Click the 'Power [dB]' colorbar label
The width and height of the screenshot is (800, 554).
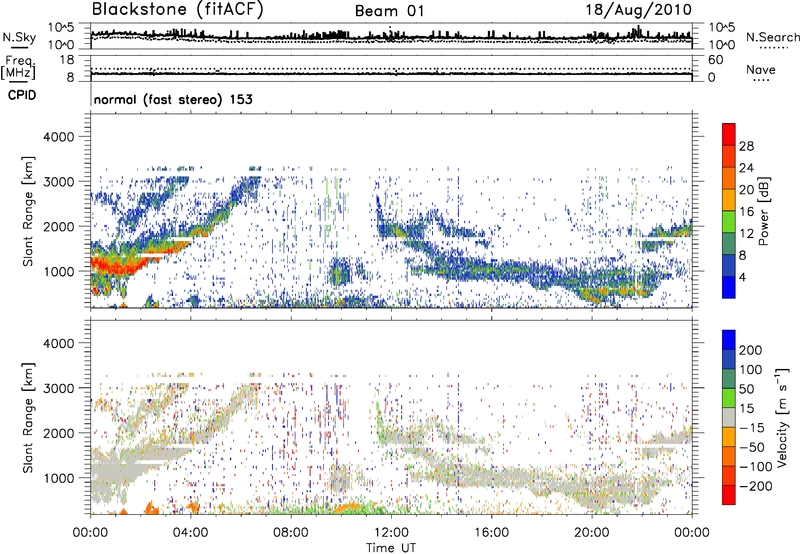pyautogui.click(x=764, y=211)
